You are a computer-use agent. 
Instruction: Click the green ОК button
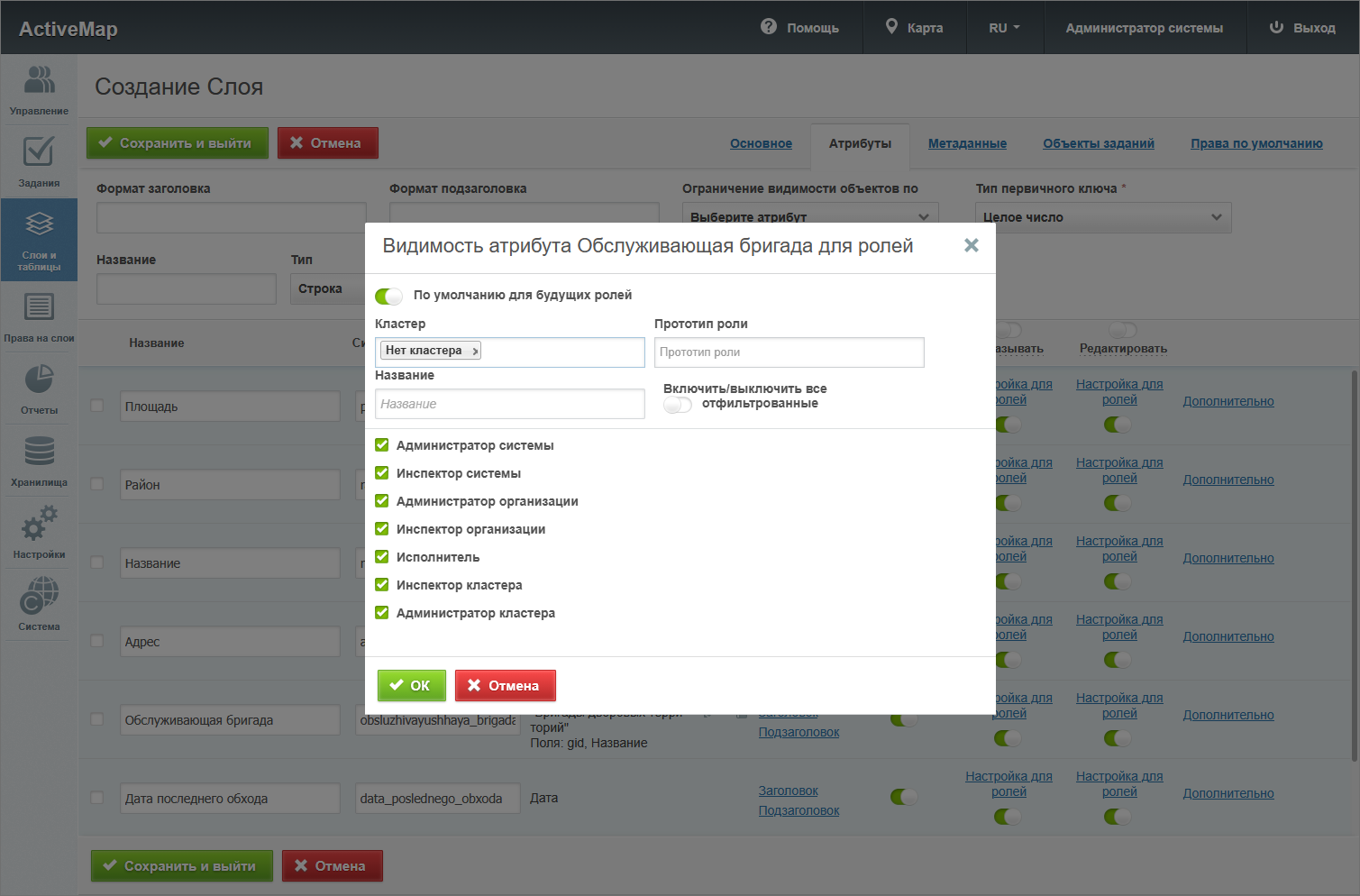(x=411, y=685)
